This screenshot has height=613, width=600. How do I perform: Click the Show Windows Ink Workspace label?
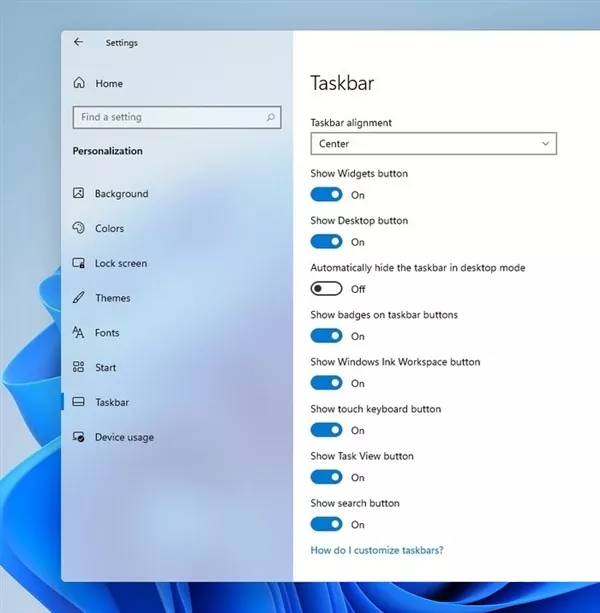(x=395, y=362)
